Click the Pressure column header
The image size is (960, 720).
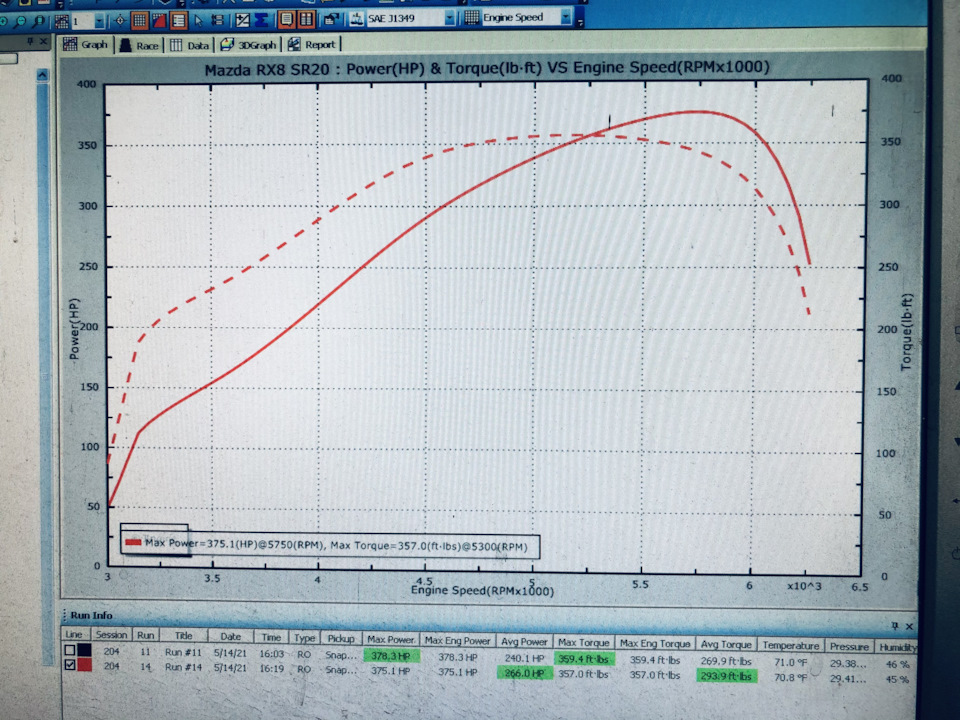(849, 646)
